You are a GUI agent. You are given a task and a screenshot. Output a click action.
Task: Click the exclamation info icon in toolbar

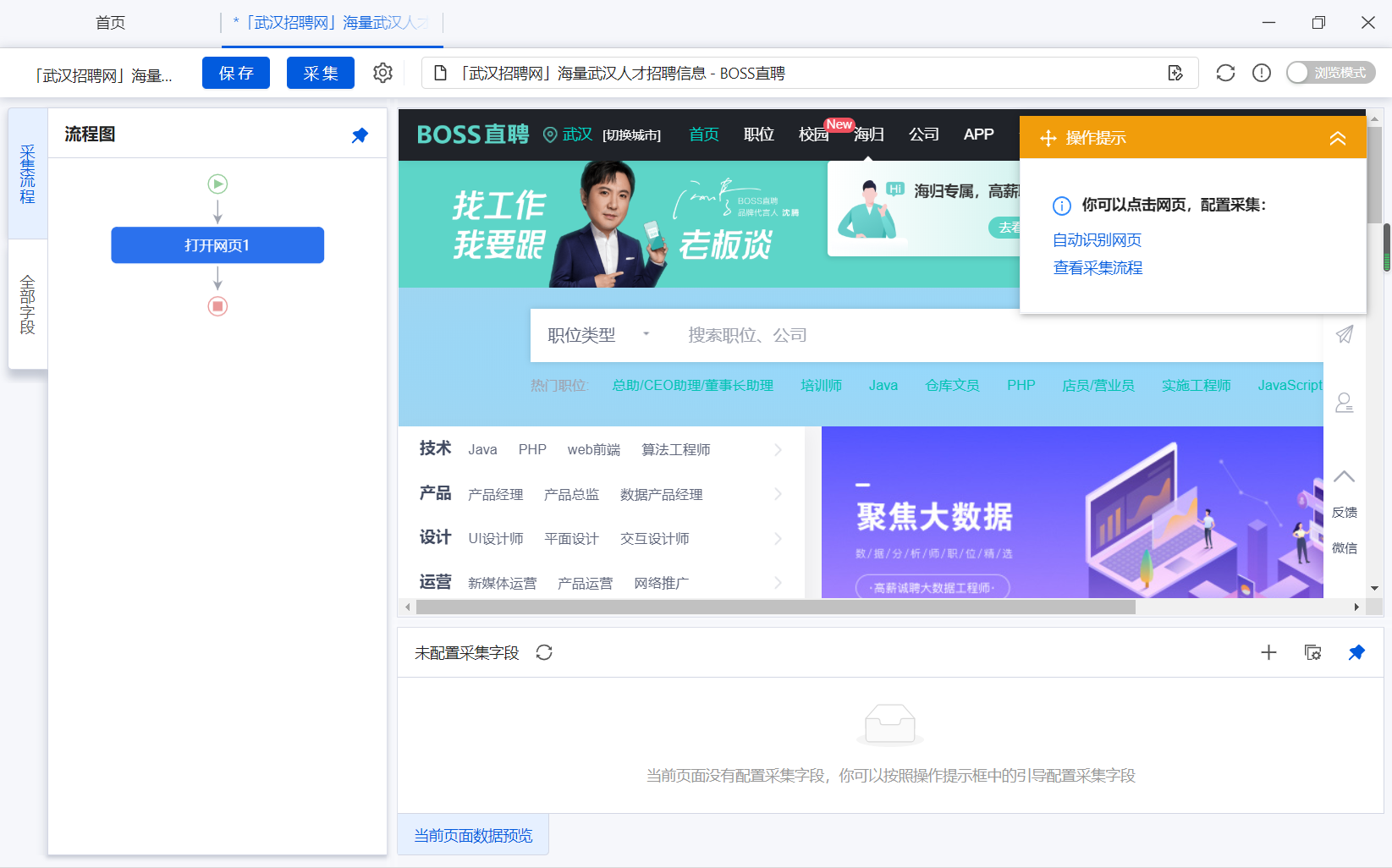tap(1262, 73)
